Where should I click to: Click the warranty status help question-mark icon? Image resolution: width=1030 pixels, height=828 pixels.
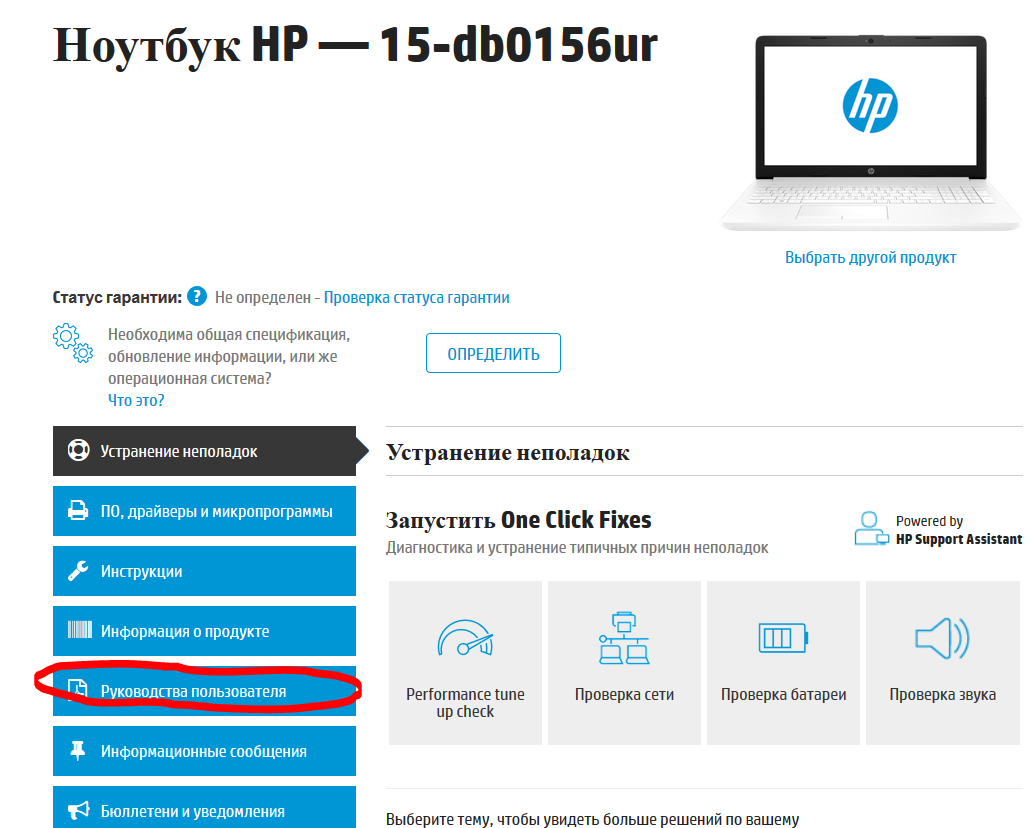[196, 297]
